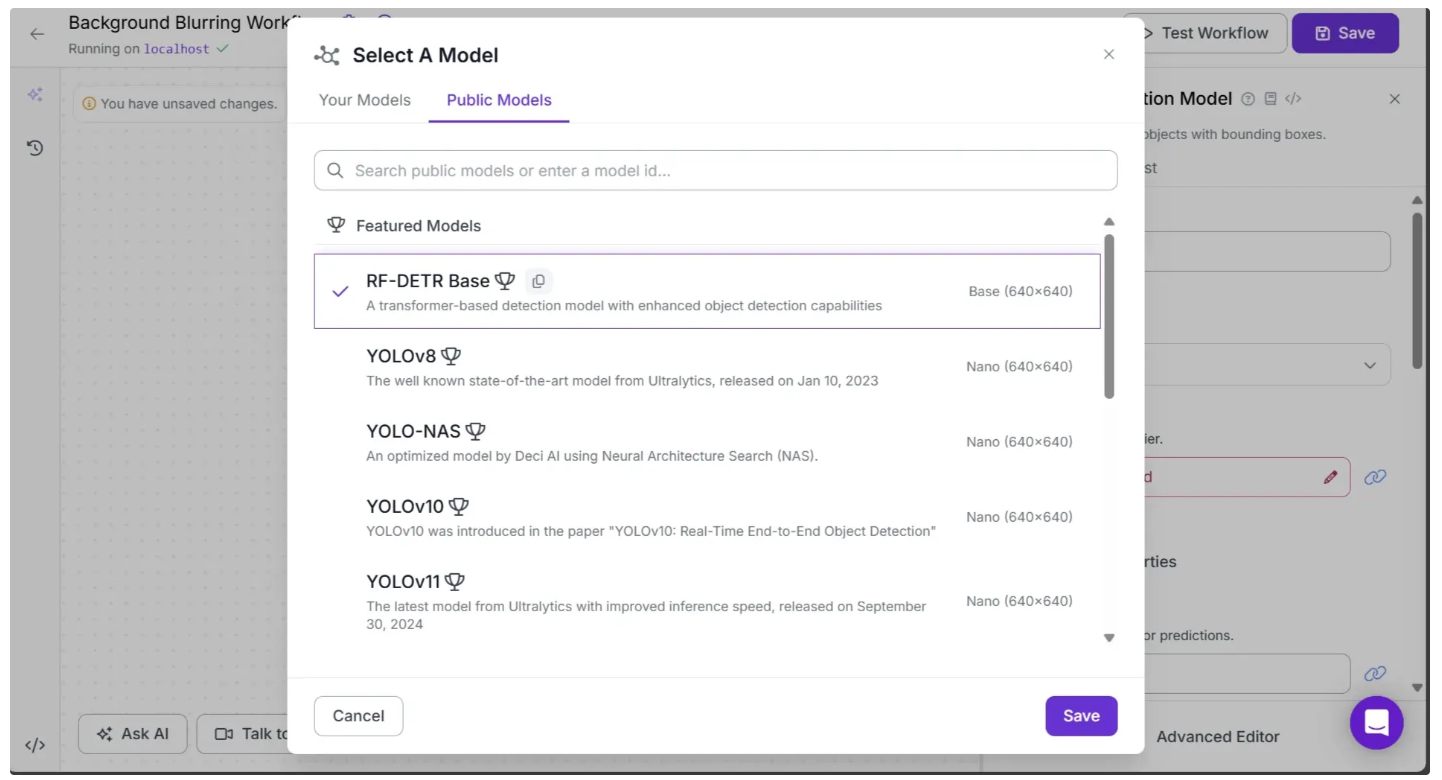Screen dimensions: 1442x780
Task: Open version history in left sidebar
Action: coord(35,148)
